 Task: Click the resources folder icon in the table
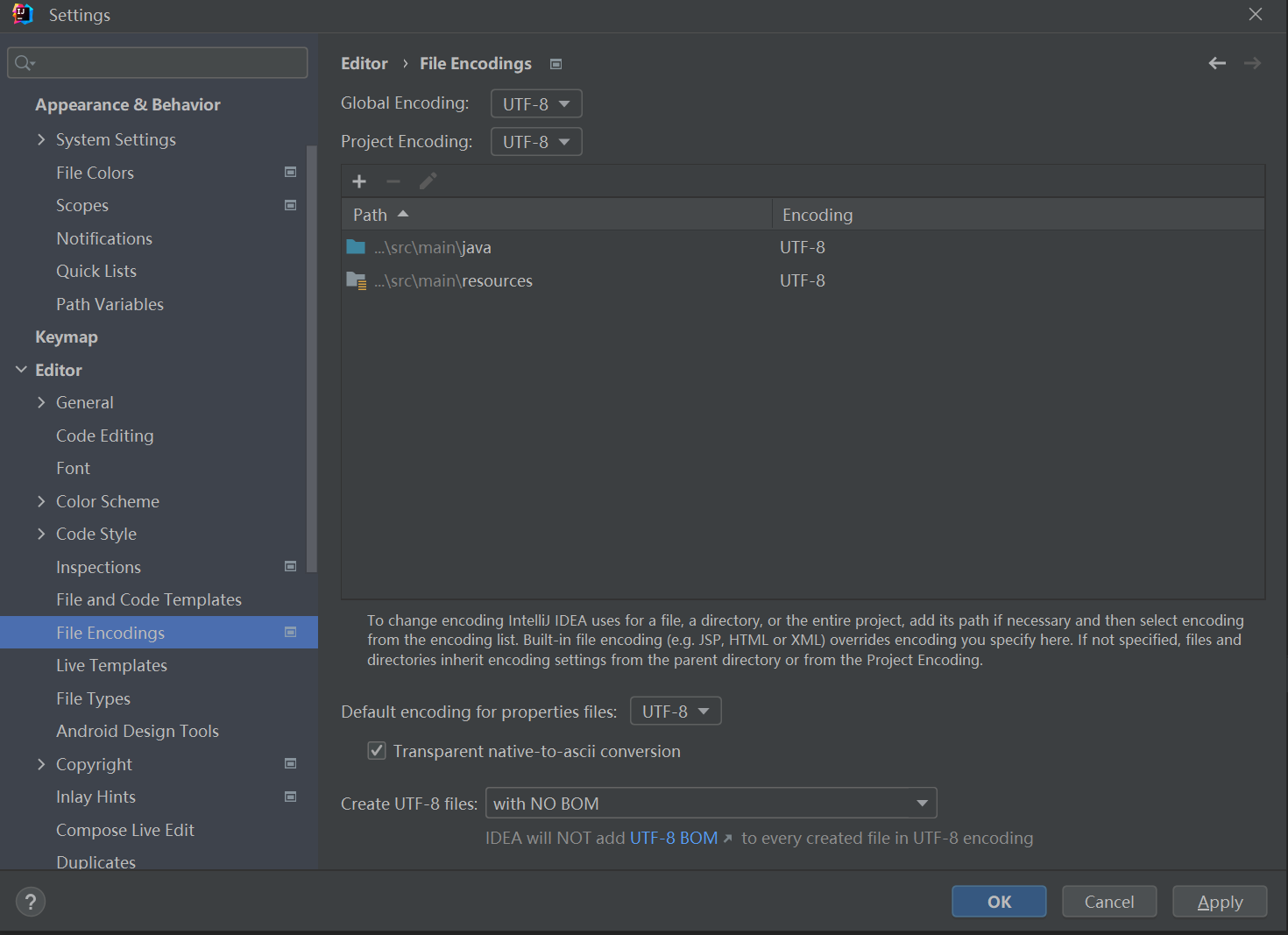(356, 280)
